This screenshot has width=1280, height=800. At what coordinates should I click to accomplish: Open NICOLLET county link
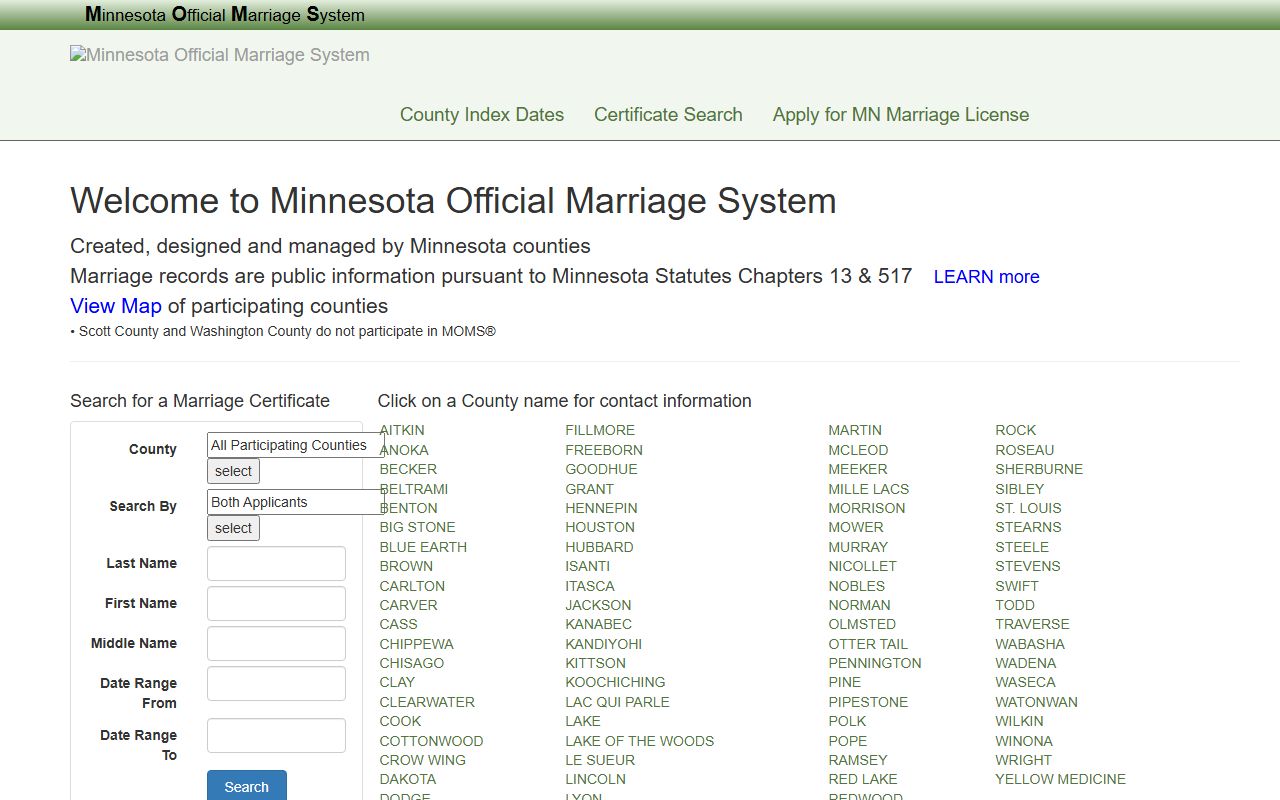point(862,566)
